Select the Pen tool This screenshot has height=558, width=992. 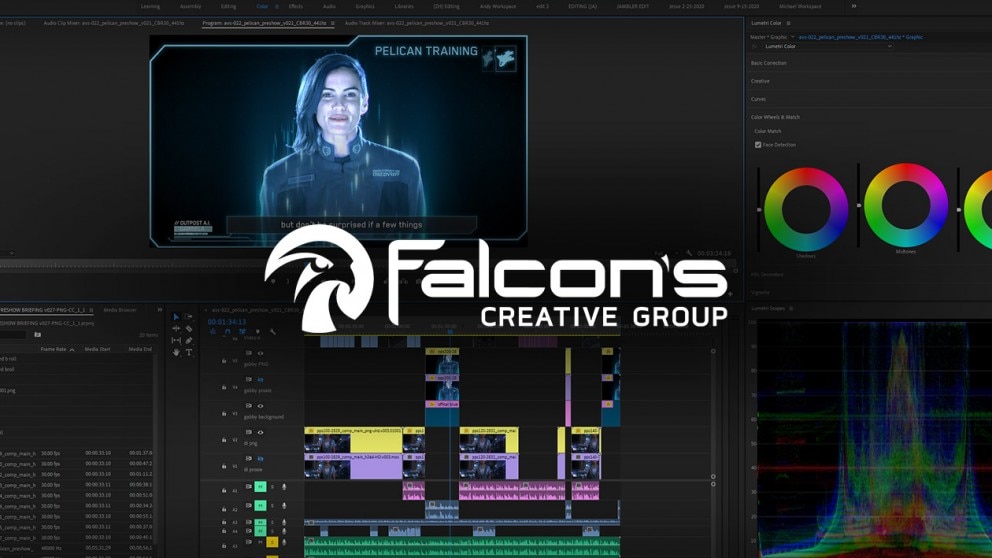(189, 340)
